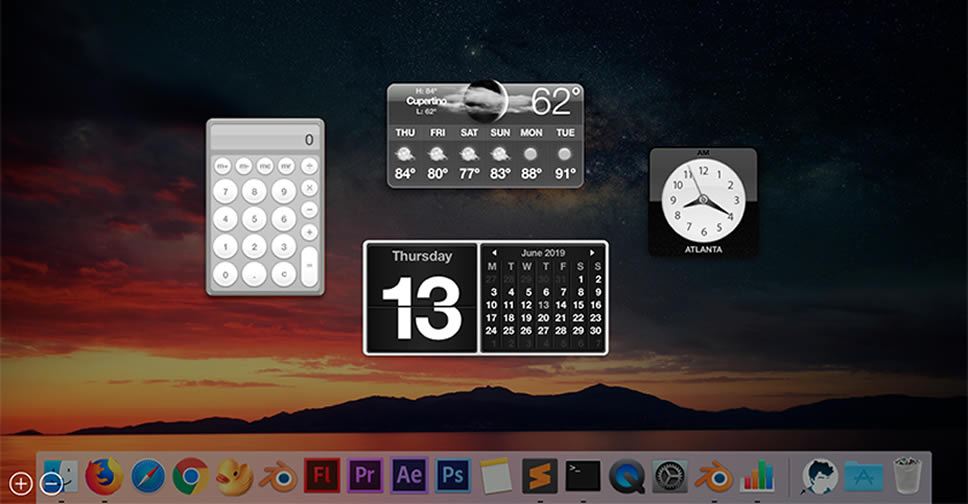The height and width of the screenshot is (504, 968).
Task: Open Adobe Premiere Pro icon
Action: 365,474
